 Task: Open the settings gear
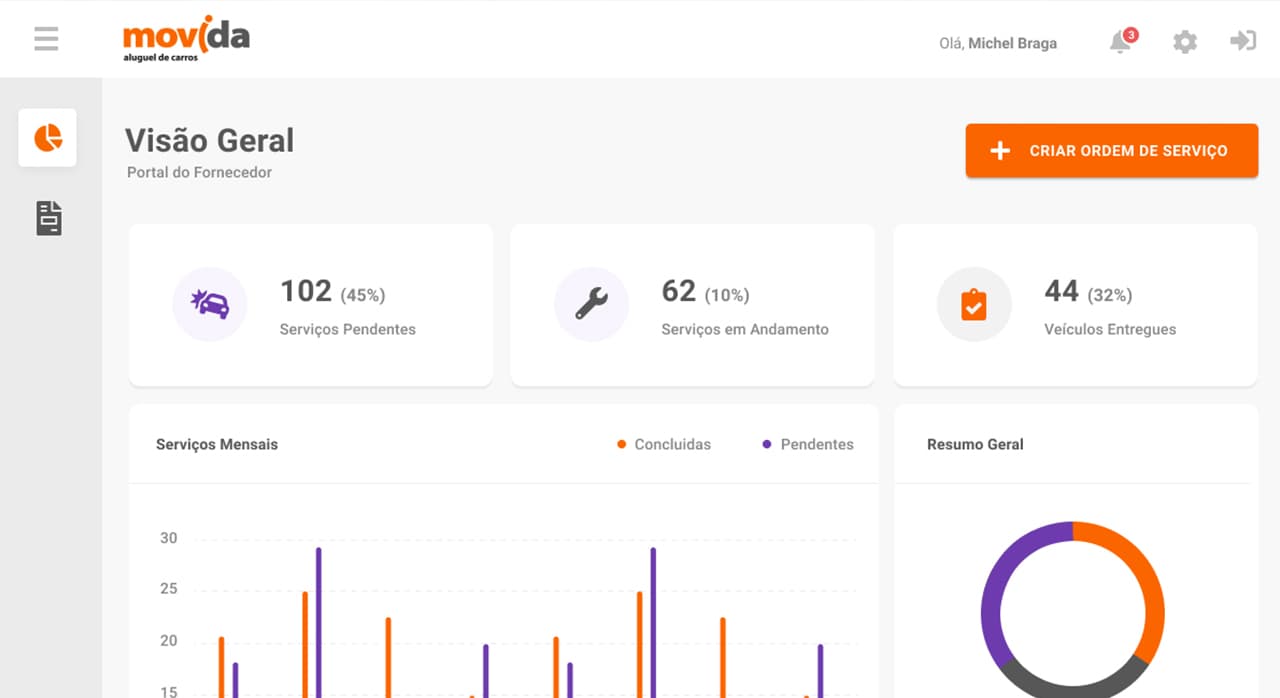tap(1185, 42)
